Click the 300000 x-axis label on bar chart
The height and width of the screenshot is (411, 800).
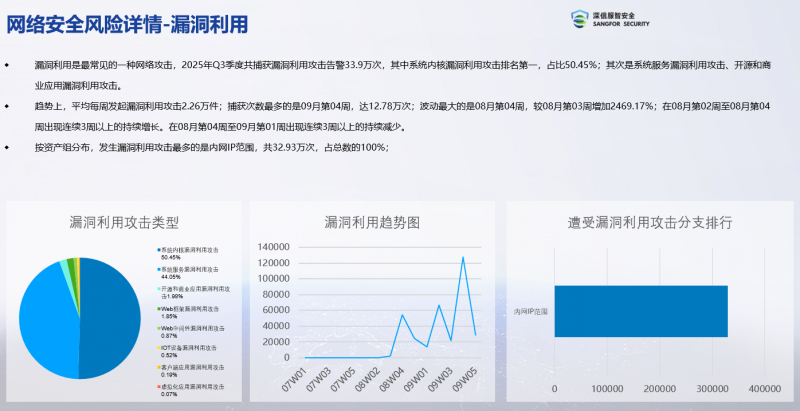point(712,389)
